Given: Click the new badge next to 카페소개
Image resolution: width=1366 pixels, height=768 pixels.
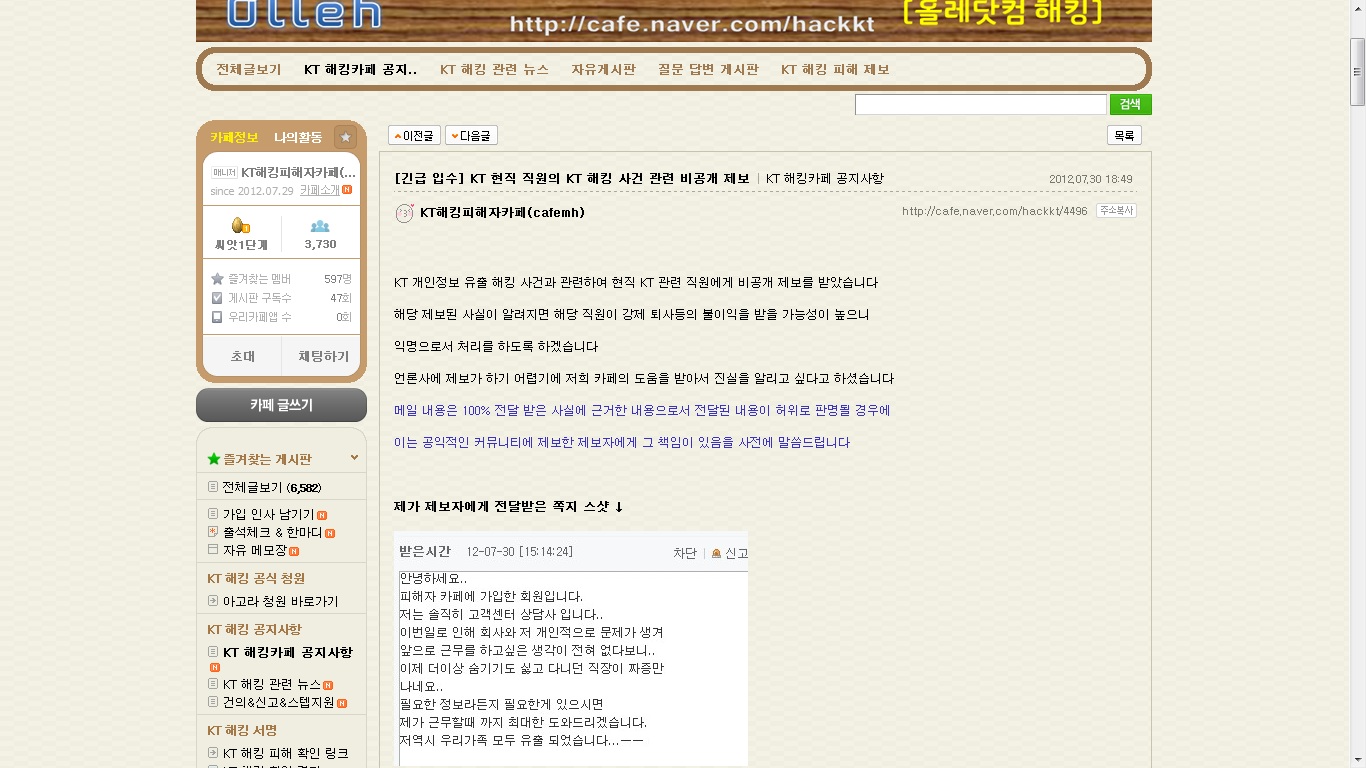Looking at the screenshot, I should click(x=347, y=190).
